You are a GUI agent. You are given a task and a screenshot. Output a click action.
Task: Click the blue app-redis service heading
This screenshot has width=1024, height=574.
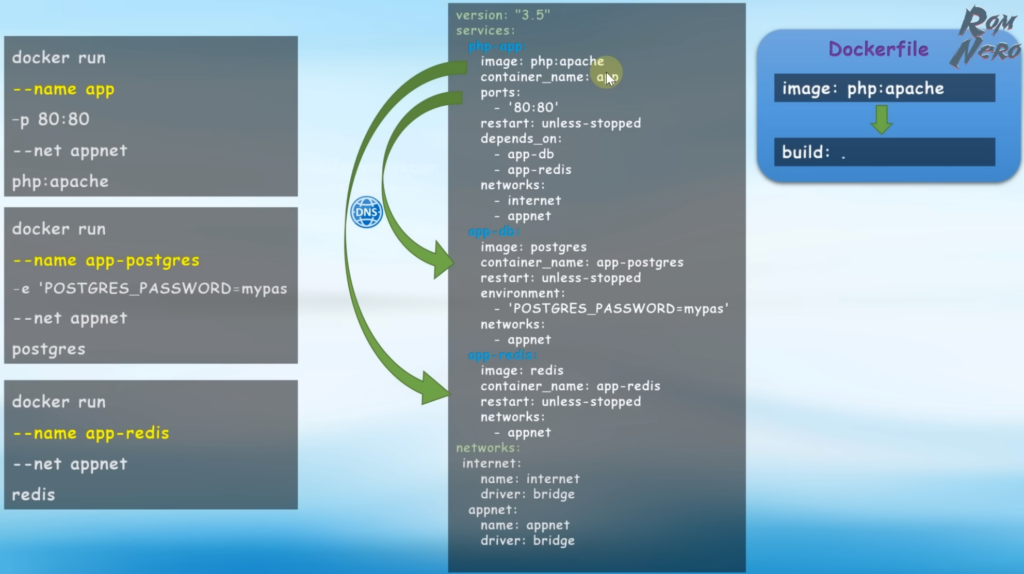(x=503, y=355)
